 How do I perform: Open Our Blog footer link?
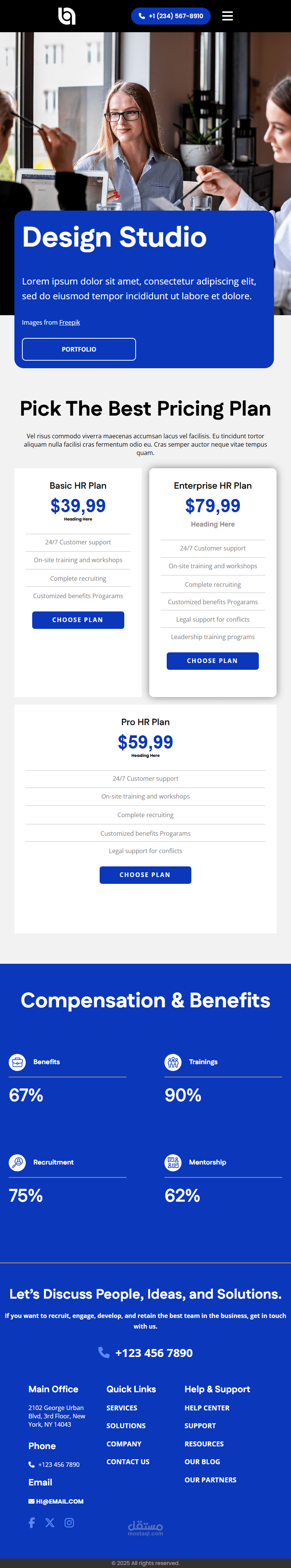point(202,1462)
